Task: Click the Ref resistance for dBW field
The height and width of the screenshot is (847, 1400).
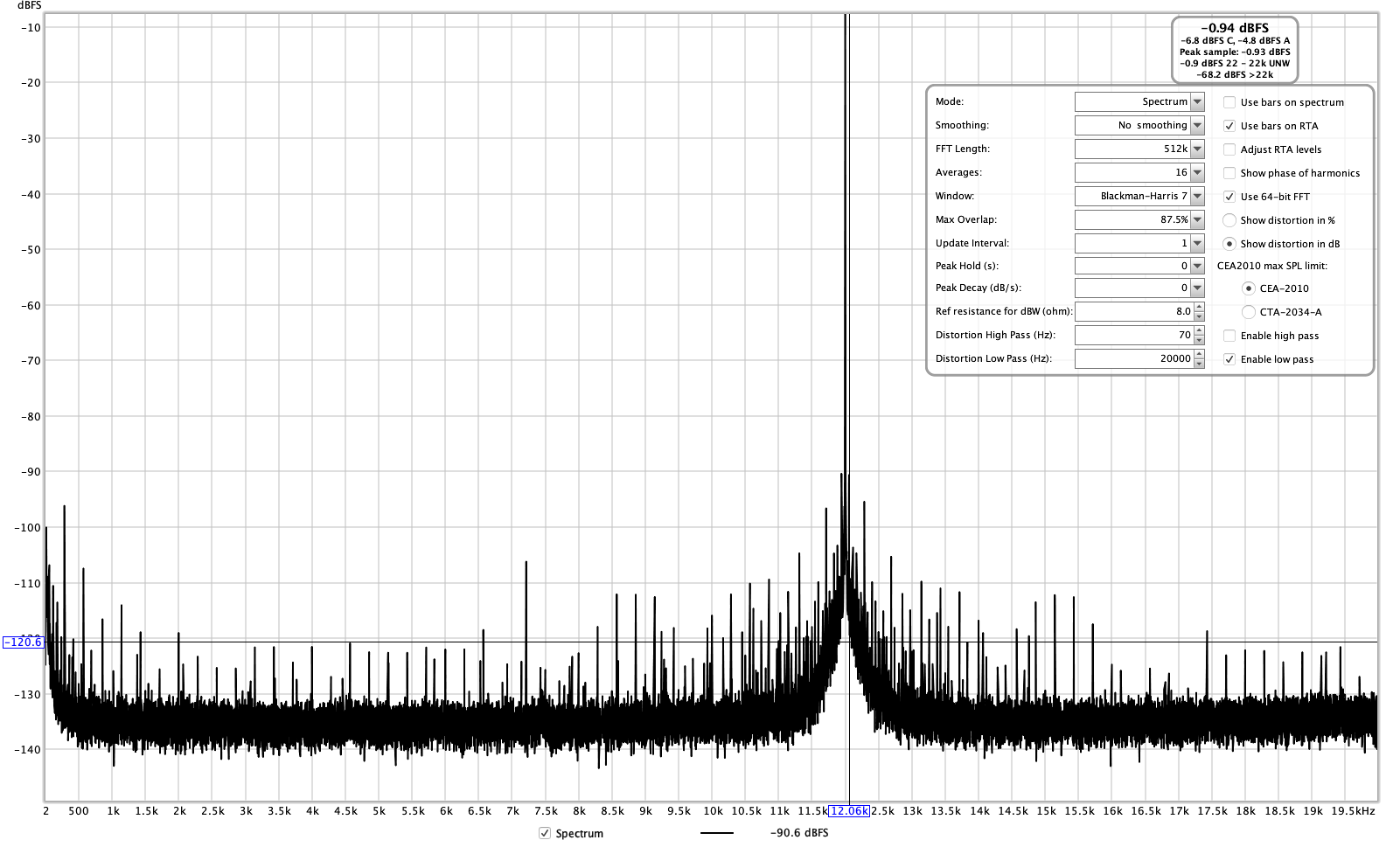Action: 1133,312
